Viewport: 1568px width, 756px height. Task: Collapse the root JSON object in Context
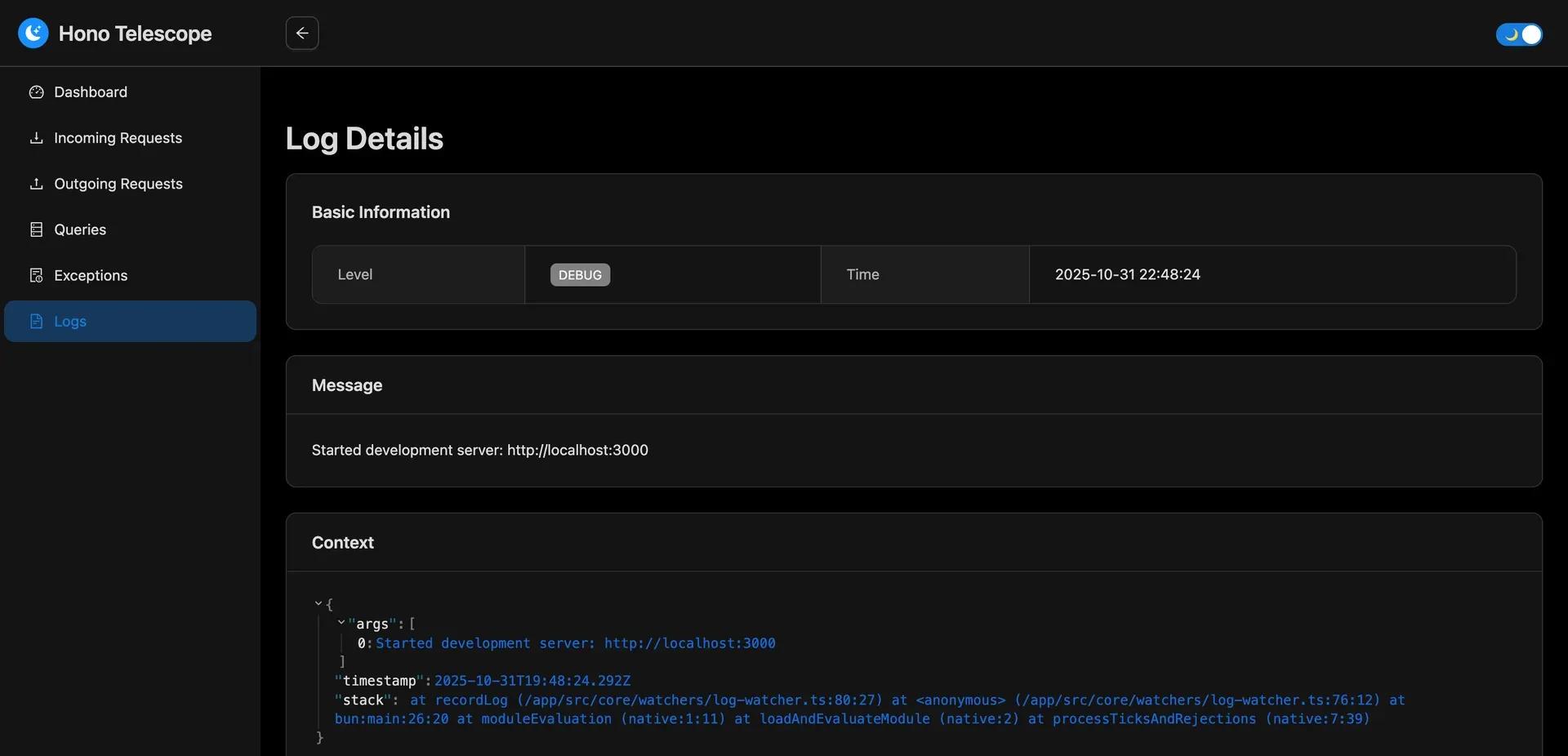(318, 603)
